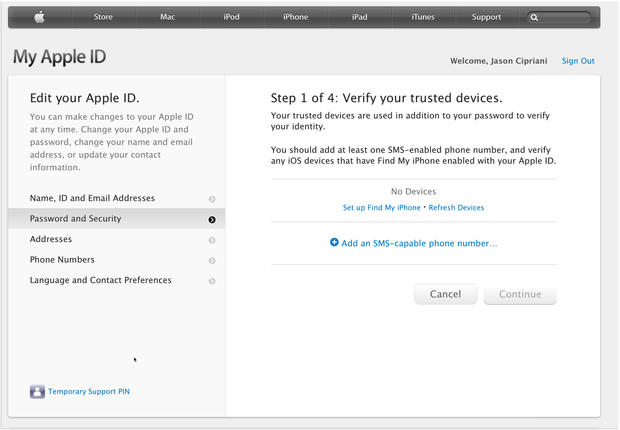Click the 'Edit your Apple ID.' heading
Image resolution: width=620 pixels, height=430 pixels.
tap(85, 98)
